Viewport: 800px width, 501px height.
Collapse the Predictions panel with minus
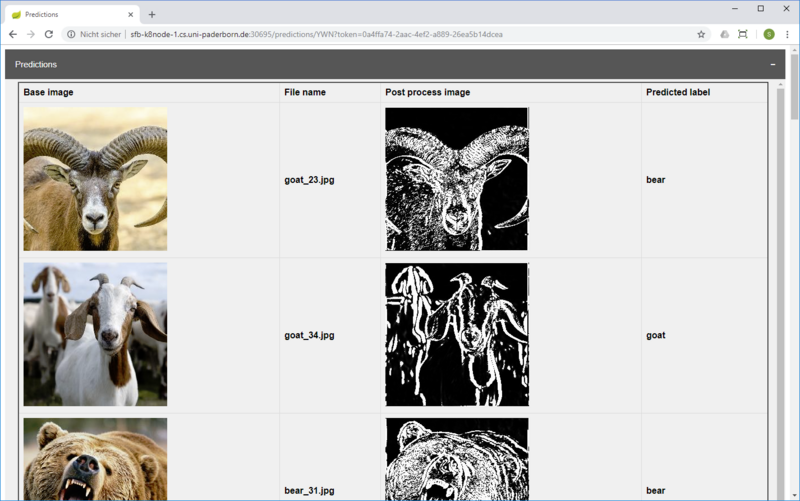773,64
